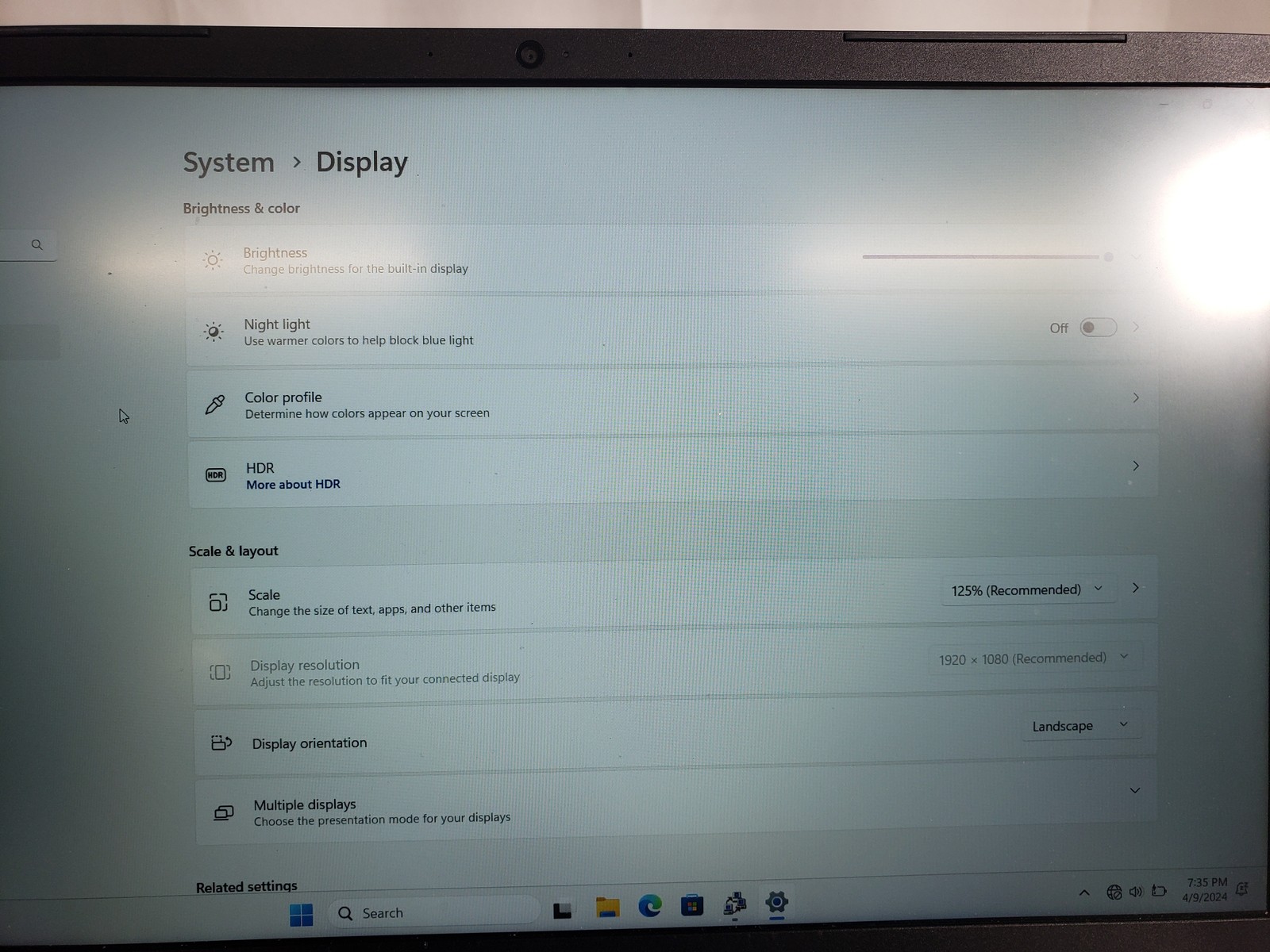1270x952 pixels.
Task: Click 'Determine how colors appear on your screen'
Action: coord(368,413)
